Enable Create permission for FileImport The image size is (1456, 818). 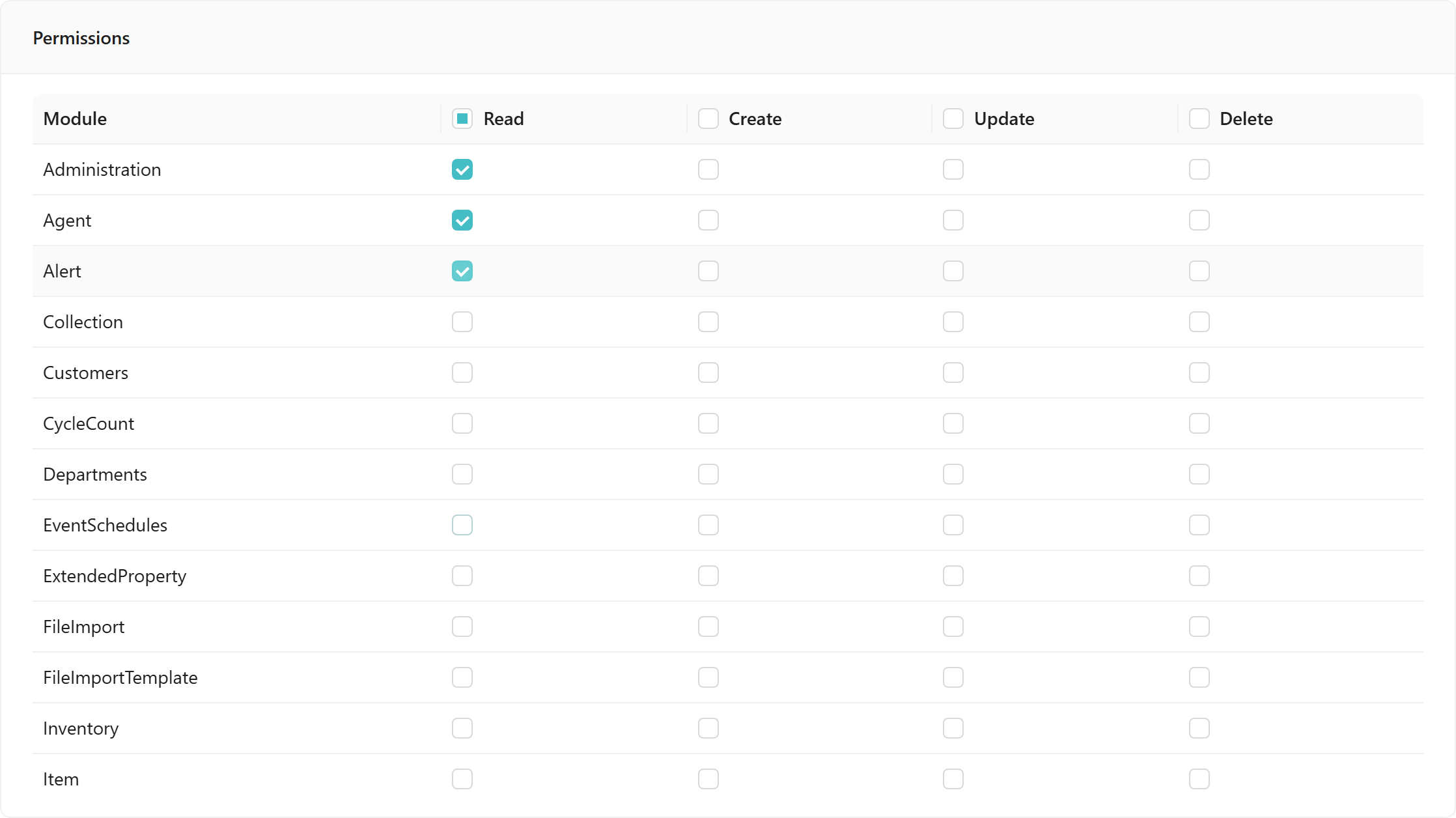[708, 627]
